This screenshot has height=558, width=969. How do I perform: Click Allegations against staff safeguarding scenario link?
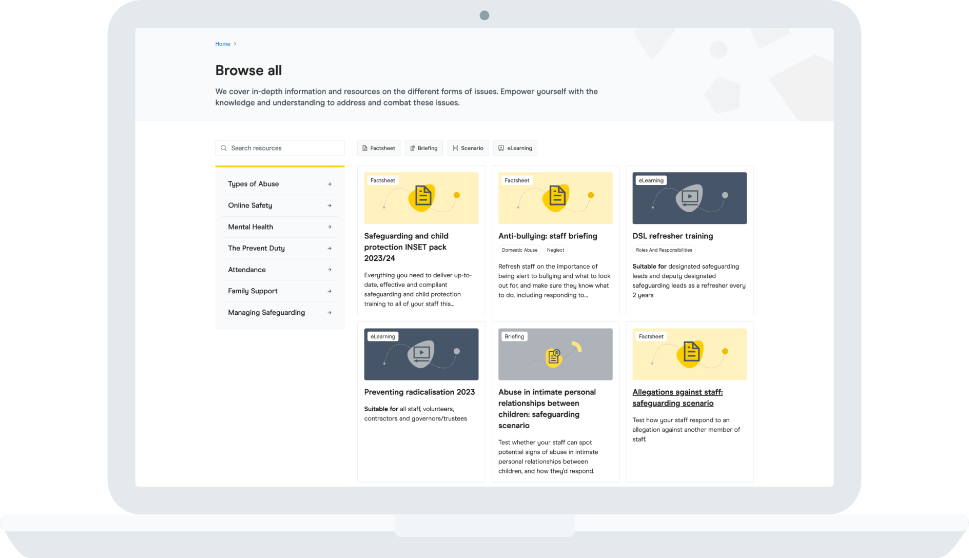tap(677, 398)
